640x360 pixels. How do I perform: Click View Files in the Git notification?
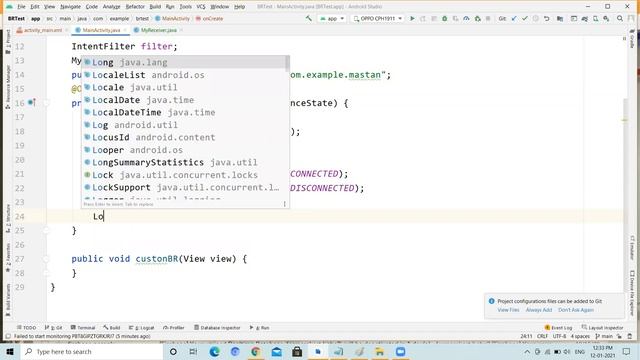[508, 310]
